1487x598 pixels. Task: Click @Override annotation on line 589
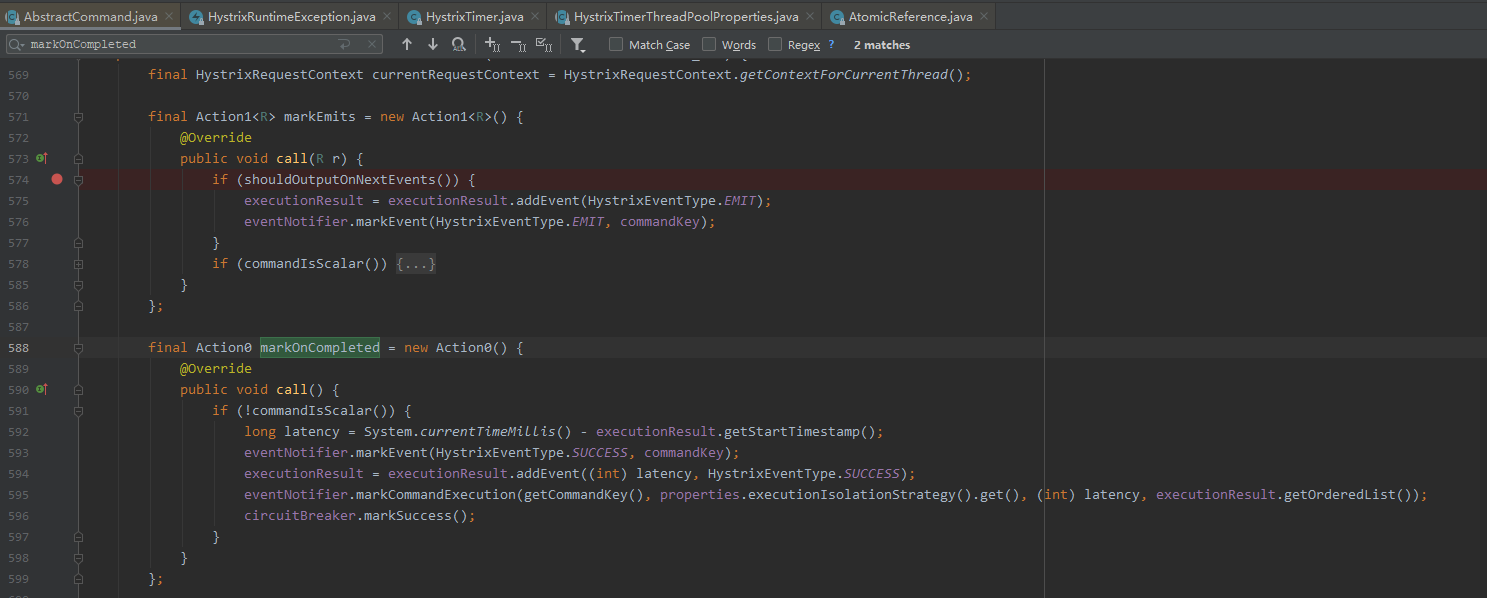(x=216, y=368)
